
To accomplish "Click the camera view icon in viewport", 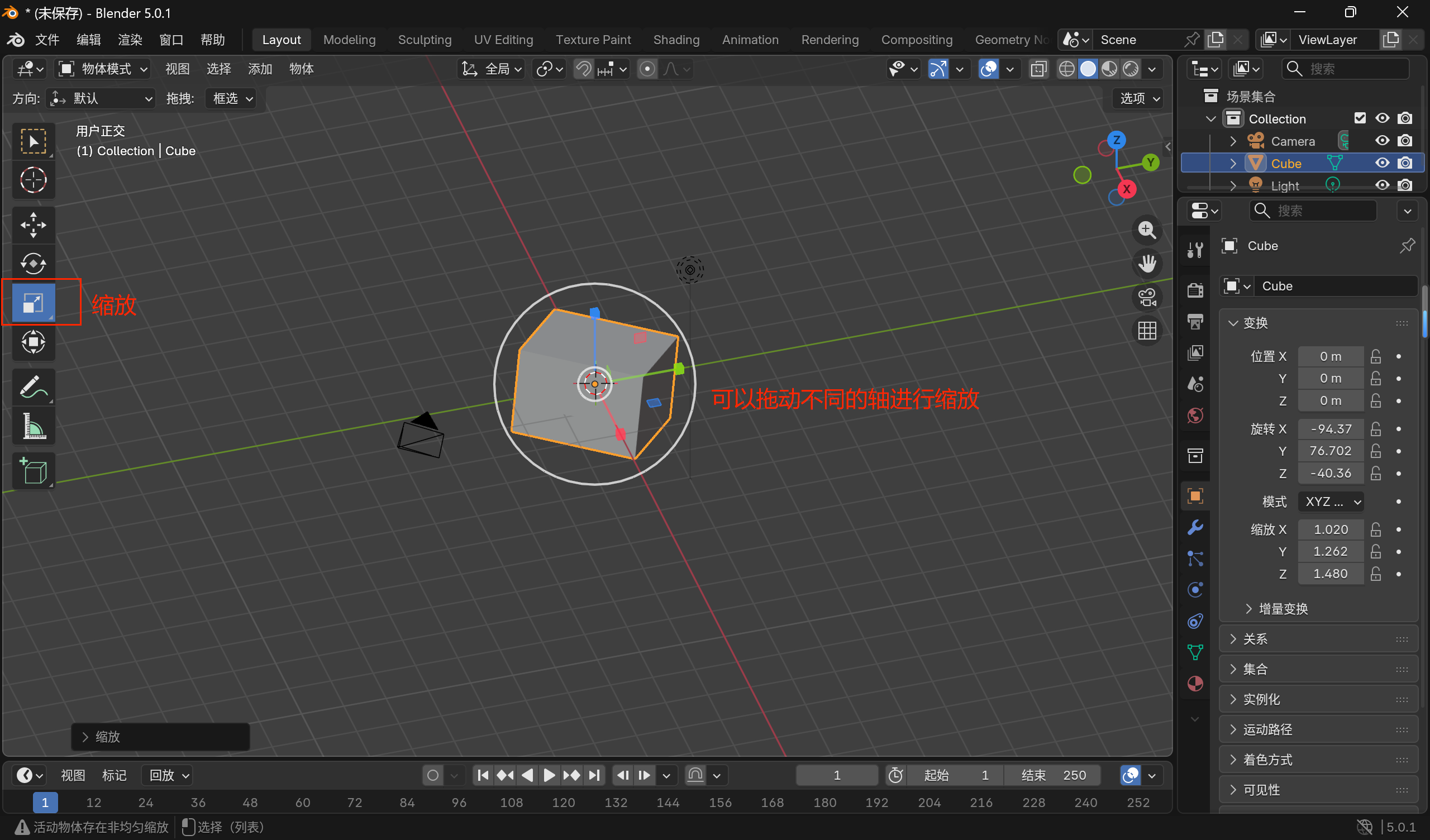I will pos(1147,297).
